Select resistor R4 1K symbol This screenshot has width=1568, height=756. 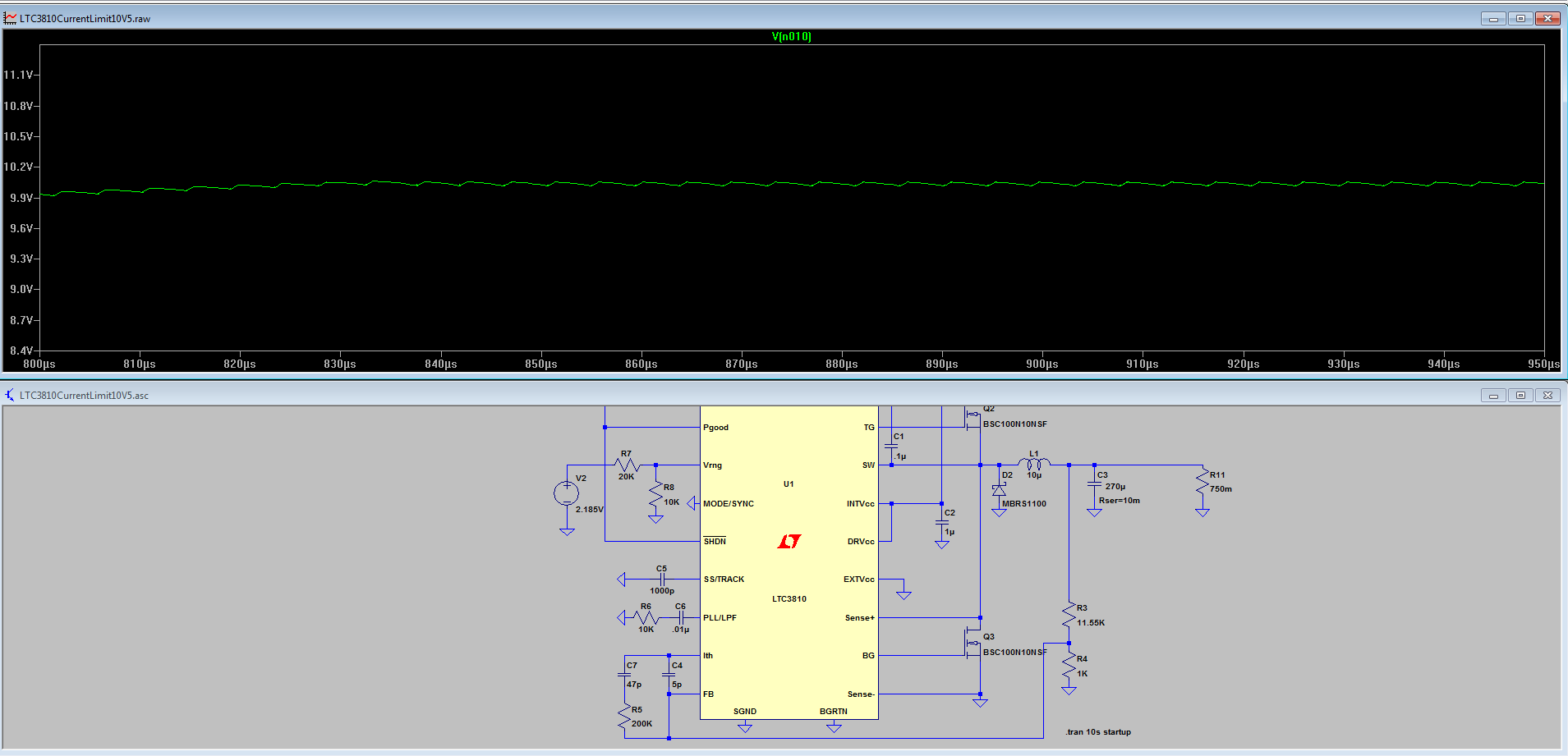[x=1069, y=667]
